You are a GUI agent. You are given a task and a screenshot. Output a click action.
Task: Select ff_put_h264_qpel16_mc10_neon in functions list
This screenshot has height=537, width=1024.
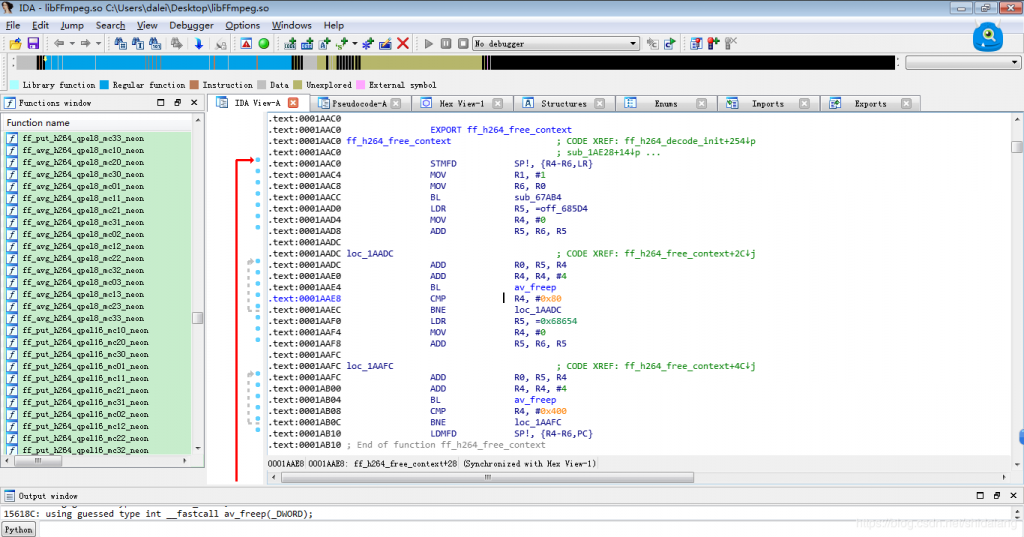click(85, 330)
